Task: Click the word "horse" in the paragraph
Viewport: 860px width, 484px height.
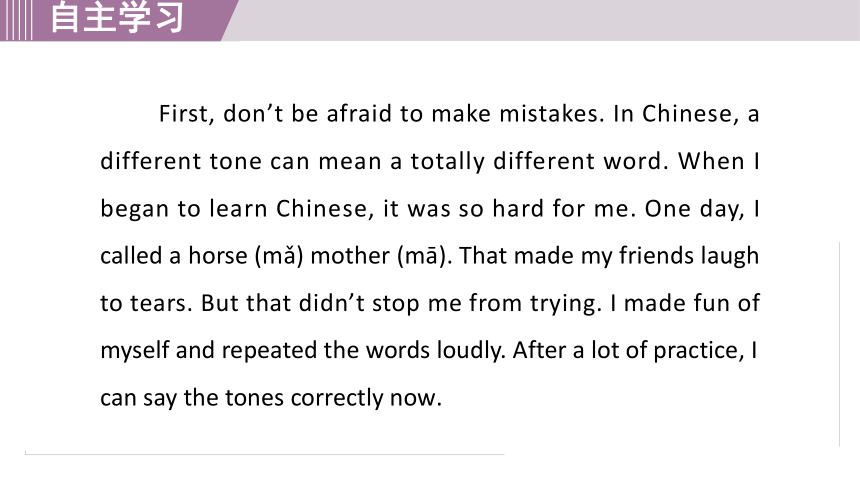Action: pyautogui.click(x=218, y=256)
